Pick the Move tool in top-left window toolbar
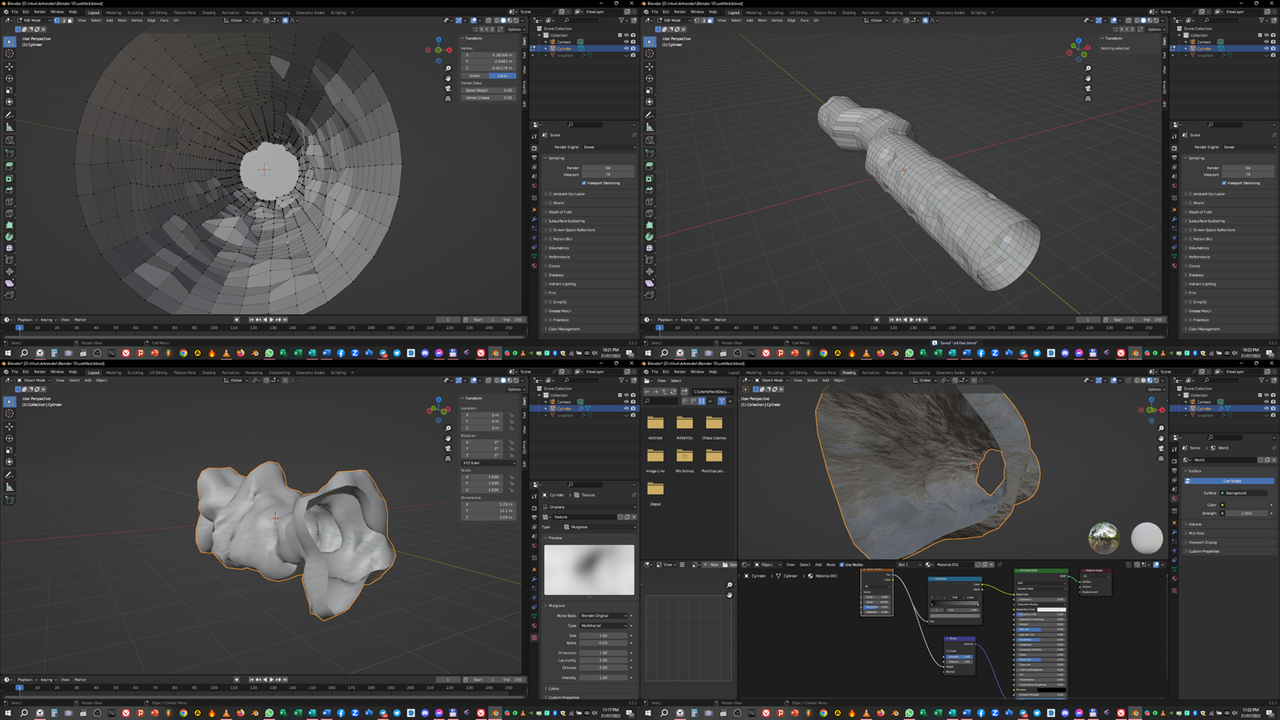1280x720 pixels. coord(9,66)
